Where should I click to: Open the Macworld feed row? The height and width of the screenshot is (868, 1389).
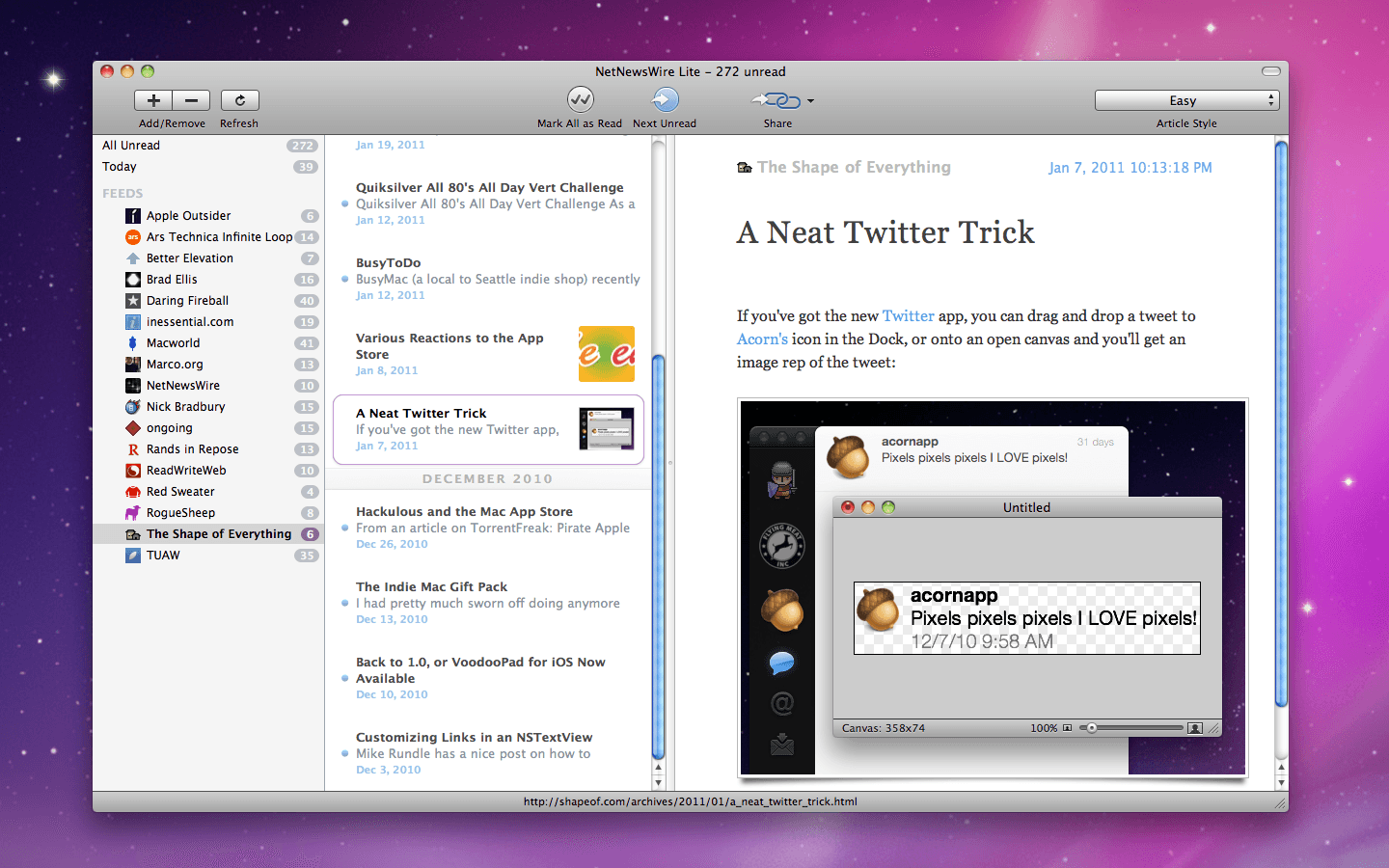pos(208,343)
